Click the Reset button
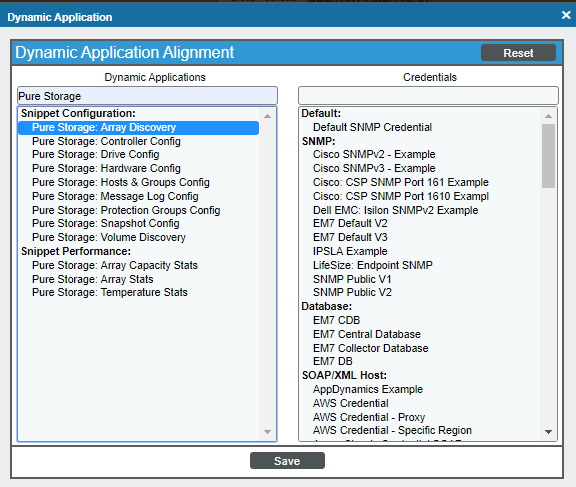 (x=518, y=53)
